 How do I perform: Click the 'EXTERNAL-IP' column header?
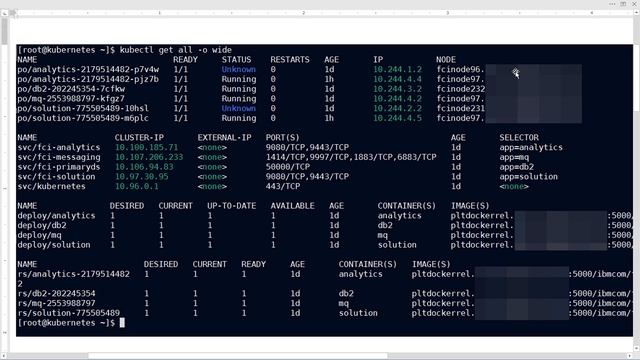click(x=224, y=138)
